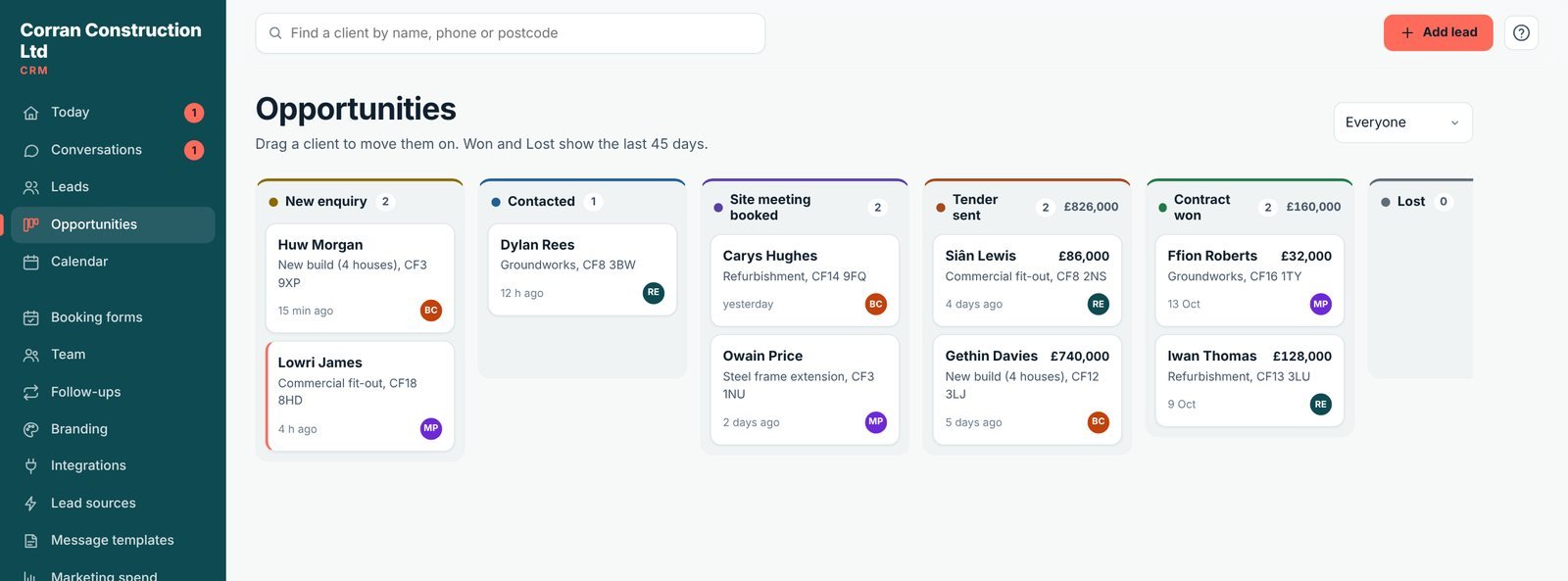Click the Booking forms icon
This screenshot has width=1568, height=581.
(31, 317)
